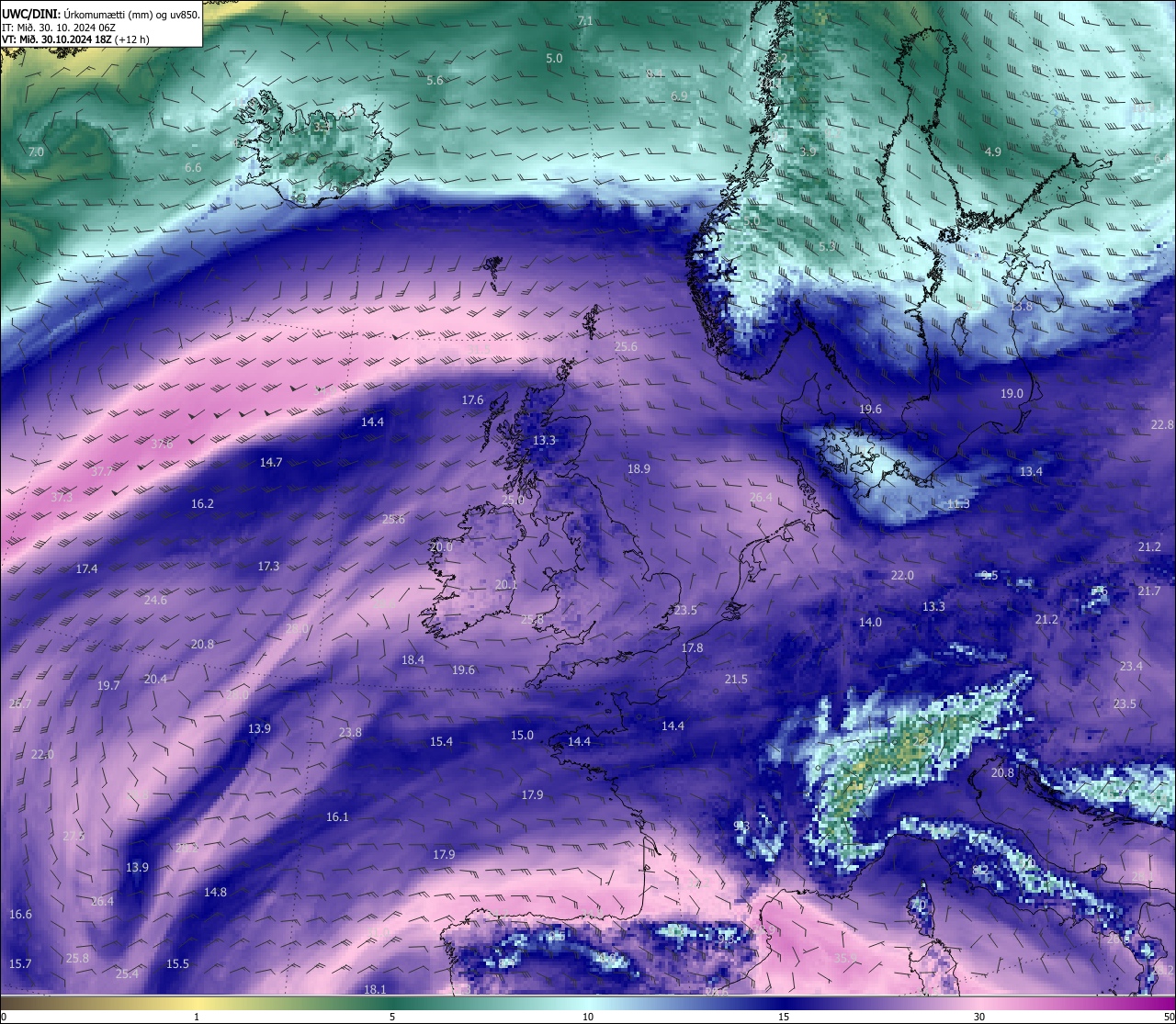This screenshot has width=1176, height=1024.
Task: Click the map value 16.6
Action: [20, 915]
